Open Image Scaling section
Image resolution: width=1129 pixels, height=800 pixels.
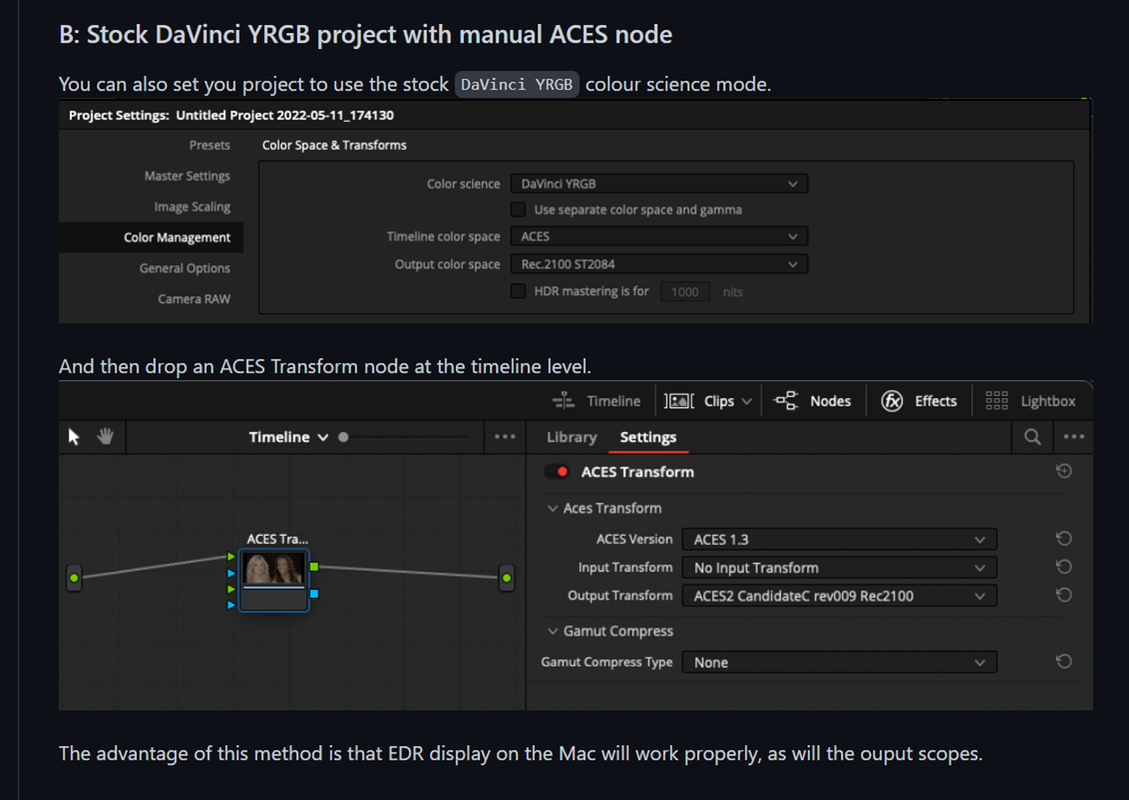192,207
